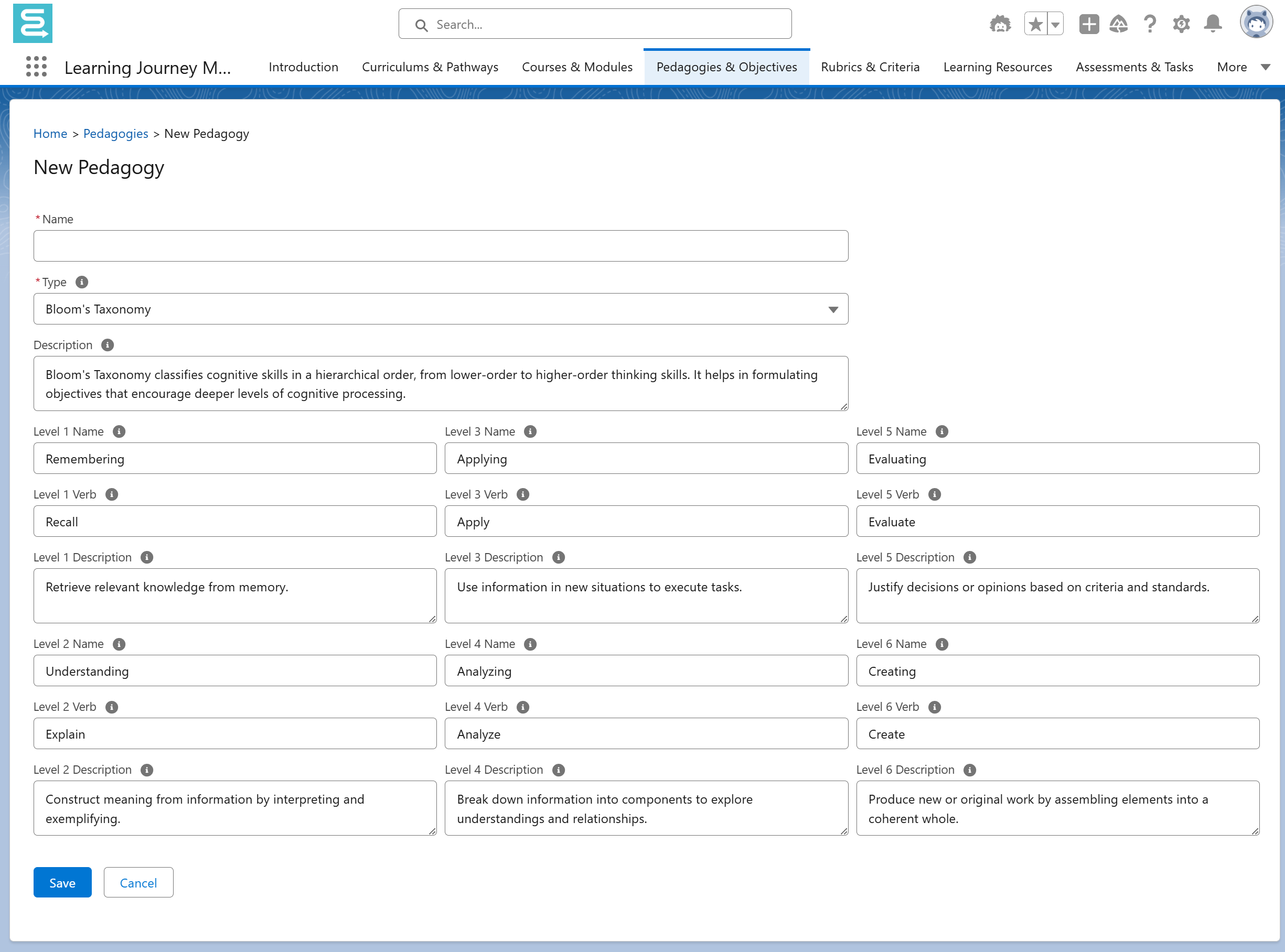Click the Favorites star icon
1285x952 pixels.
(1035, 24)
